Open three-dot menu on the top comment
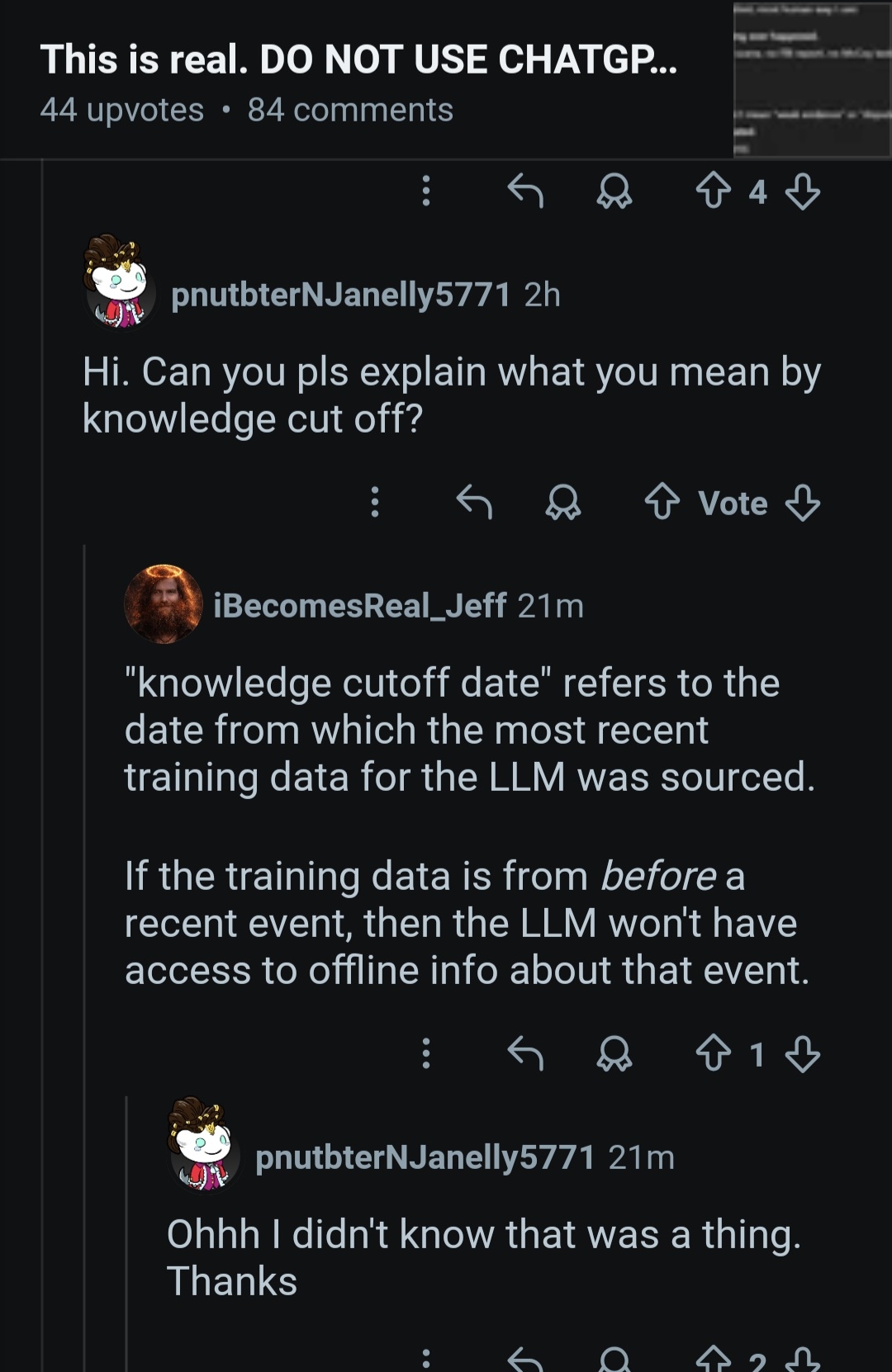892x1372 pixels. click(x=426, y=192)
